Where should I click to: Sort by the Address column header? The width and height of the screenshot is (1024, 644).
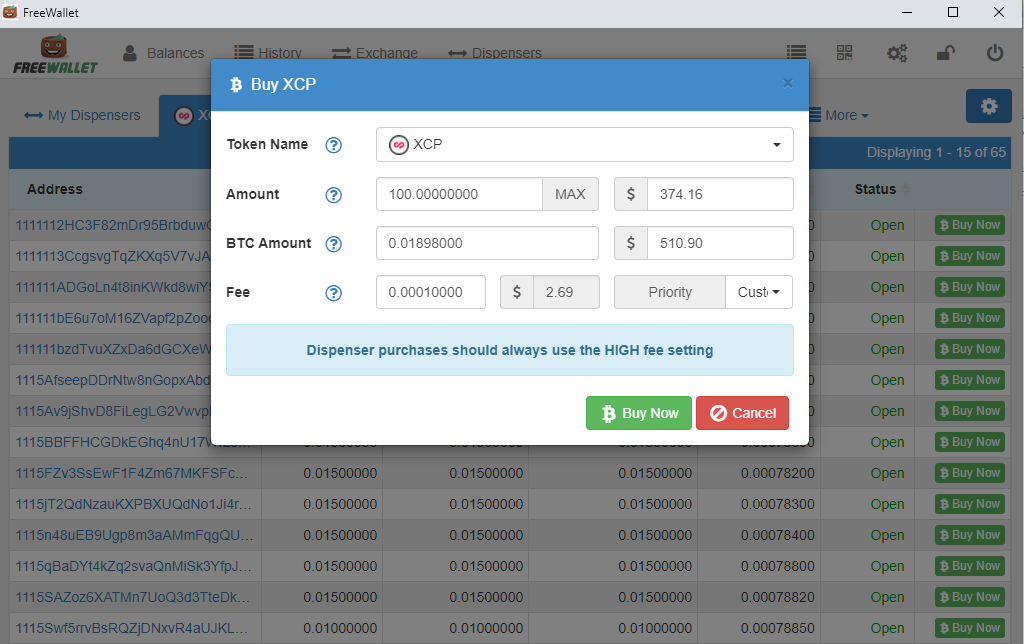point(55,189)
